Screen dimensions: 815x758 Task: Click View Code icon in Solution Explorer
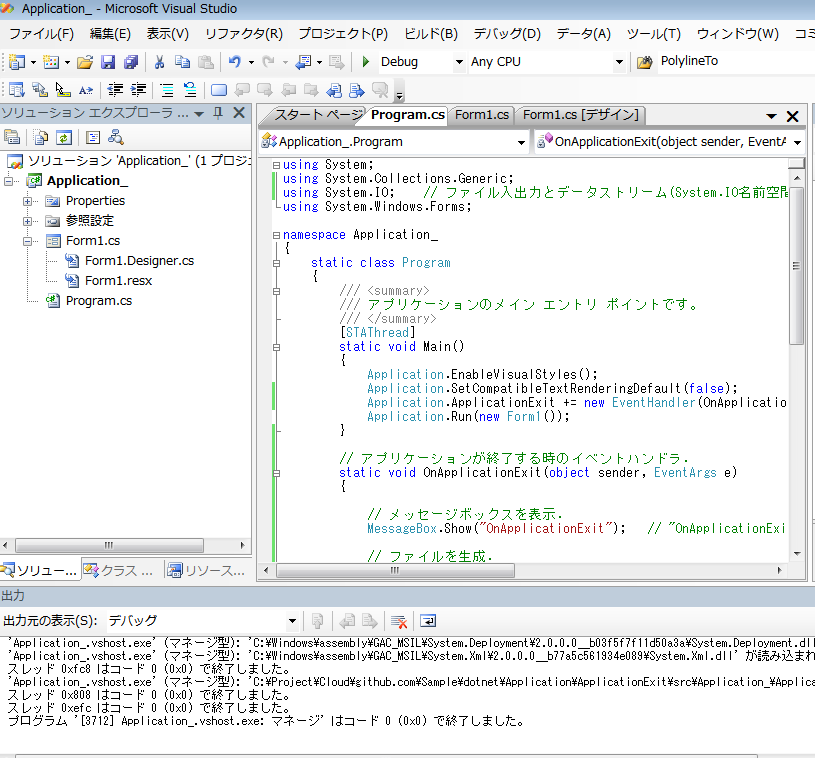(93, 137)
